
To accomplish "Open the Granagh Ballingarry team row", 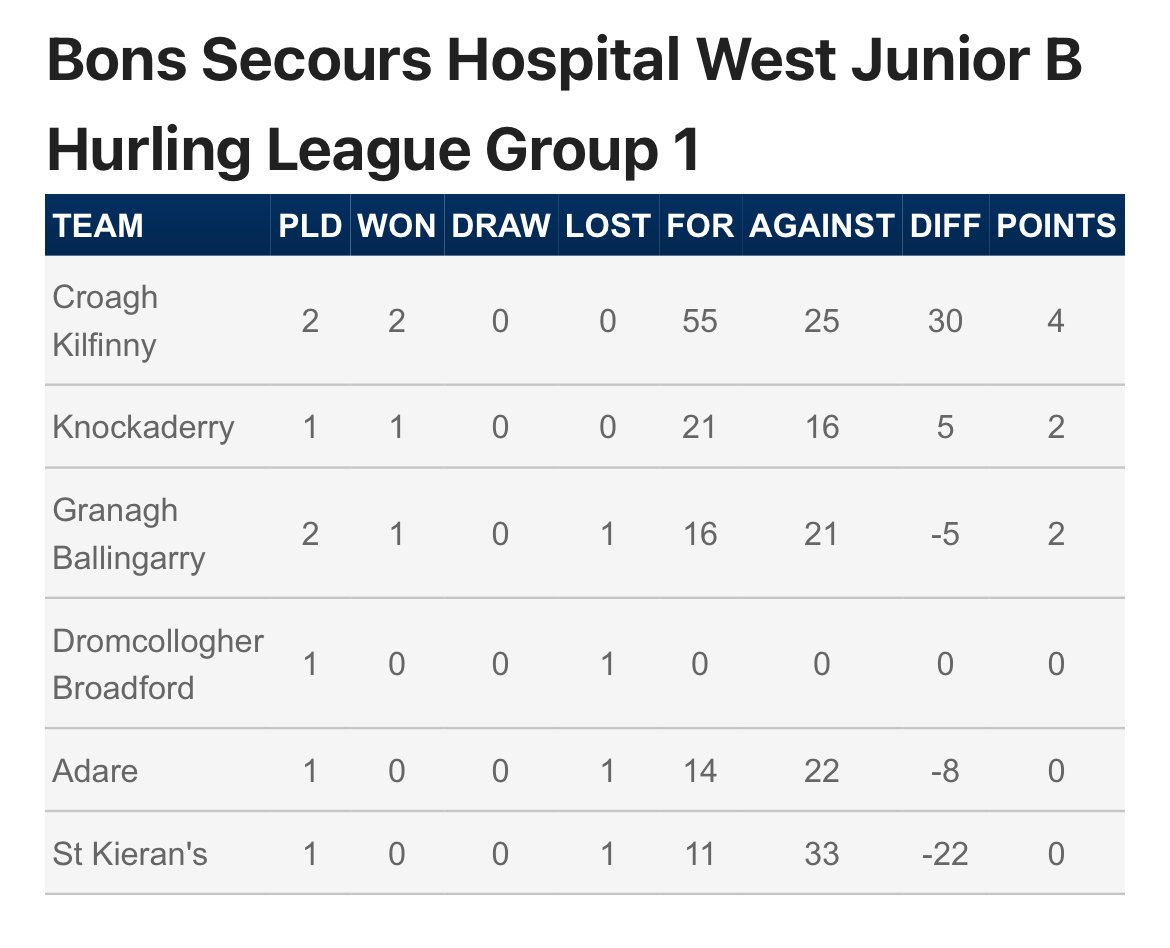I will [584, 534].
